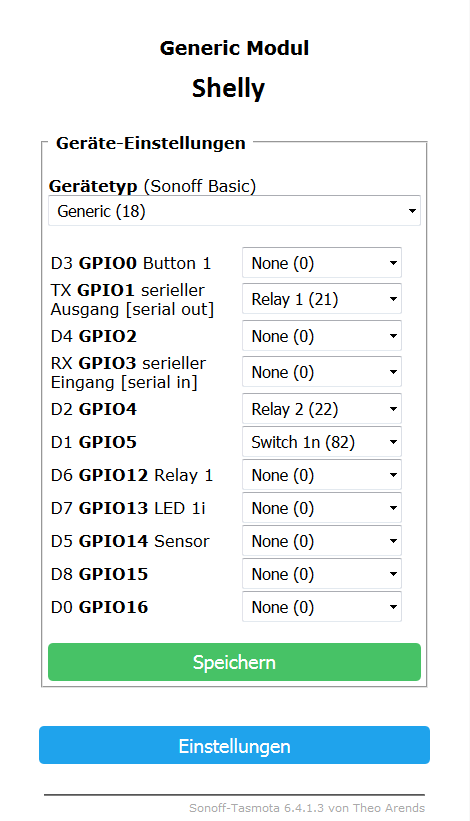
Task: Click the arrow icon on the GPIO5 selector
Action: [393, 442]
